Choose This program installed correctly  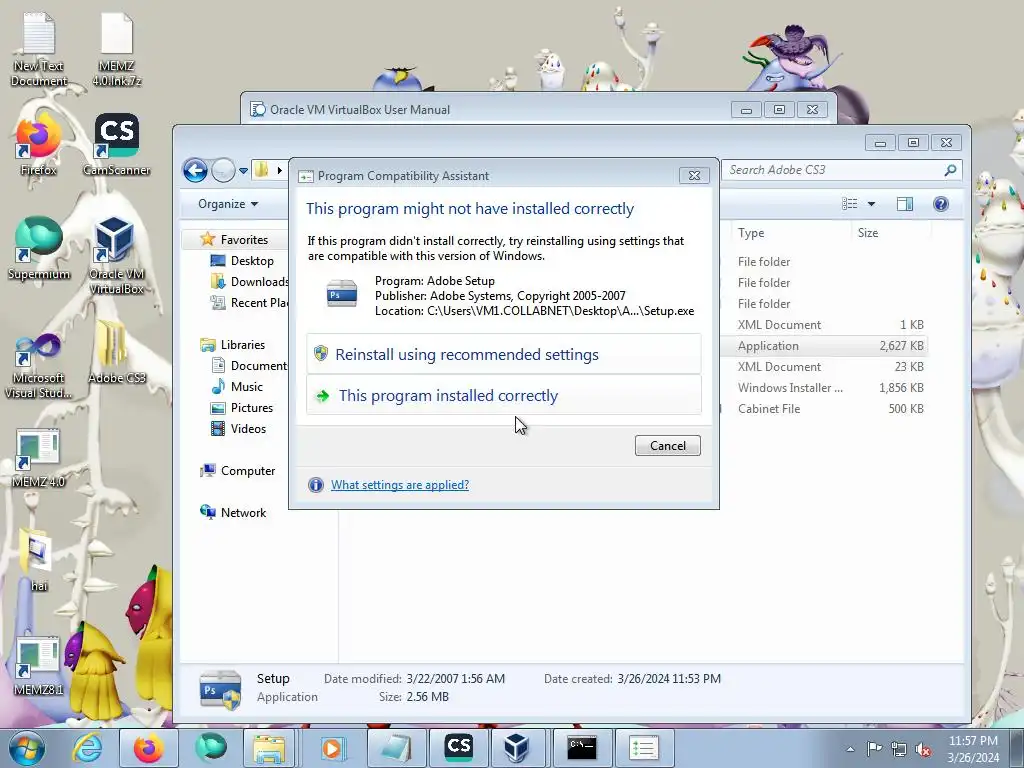pos(504,395)
